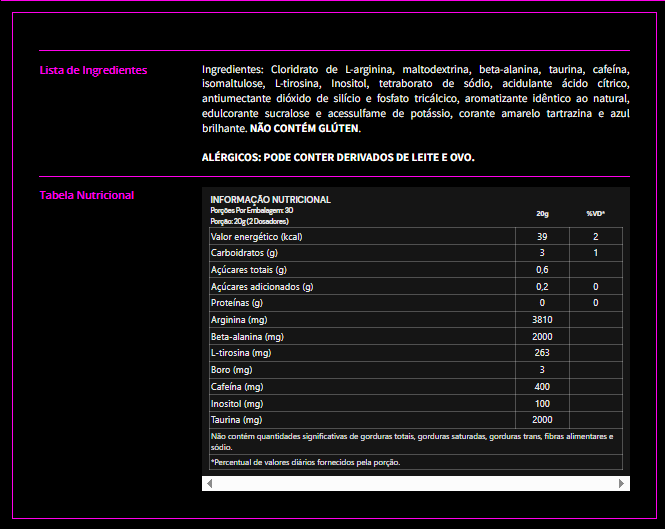The height and width of the screenshot is (529, 665).
Task: Click the 'Cafeína (mg)' value 400
Action: 542,387
